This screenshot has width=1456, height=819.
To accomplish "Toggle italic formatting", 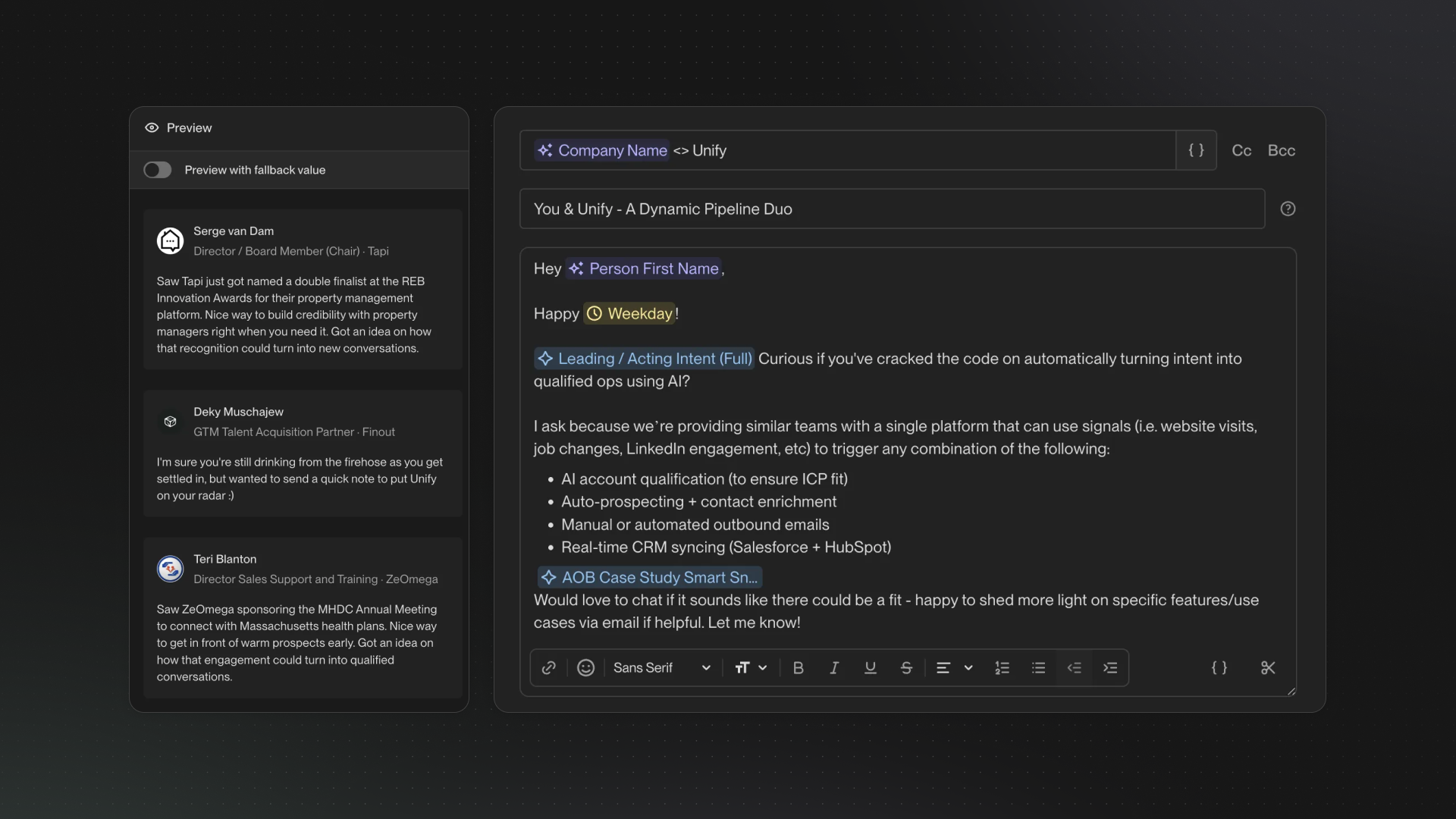I will (834, 668).
